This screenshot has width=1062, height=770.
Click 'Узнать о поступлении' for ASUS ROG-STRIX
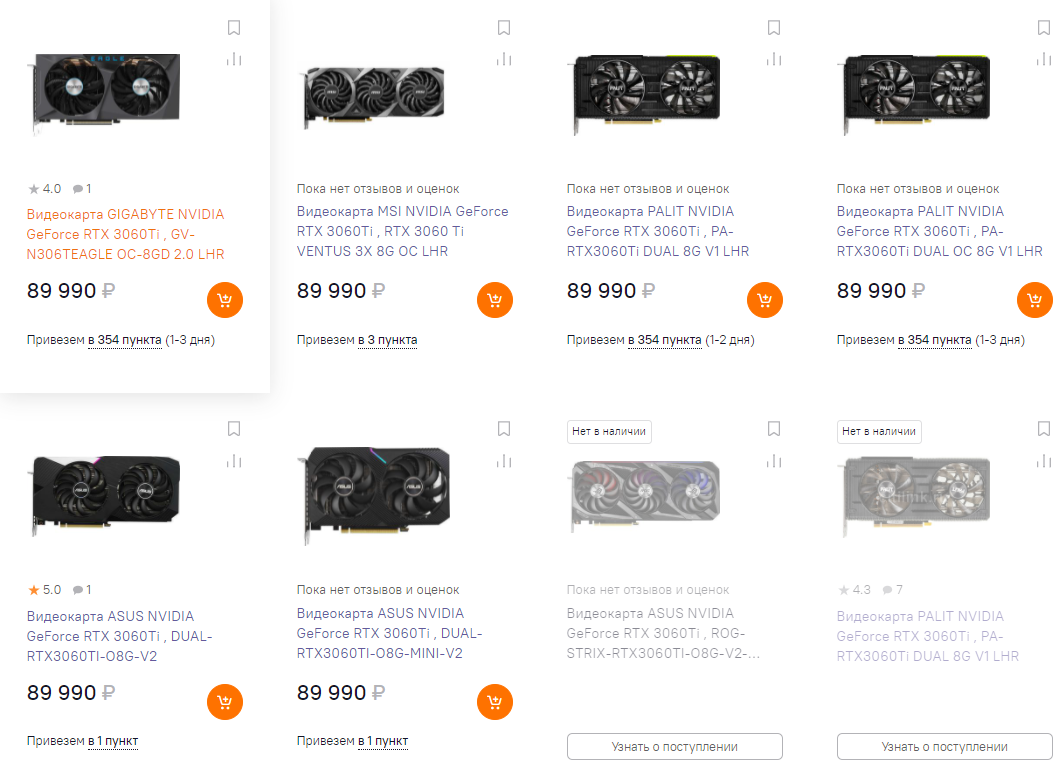point(675,747)
